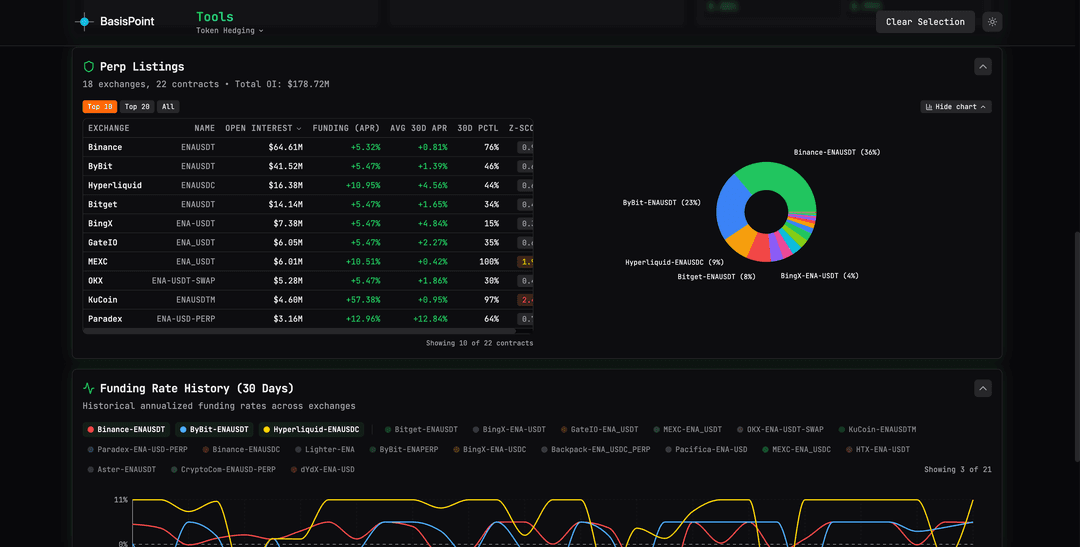Click the chart icon in Hide chart

click(929, 107)
